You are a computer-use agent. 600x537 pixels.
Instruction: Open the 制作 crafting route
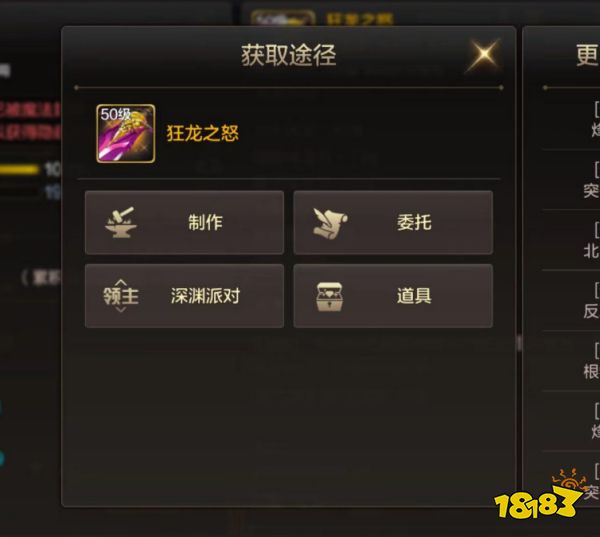184,222
